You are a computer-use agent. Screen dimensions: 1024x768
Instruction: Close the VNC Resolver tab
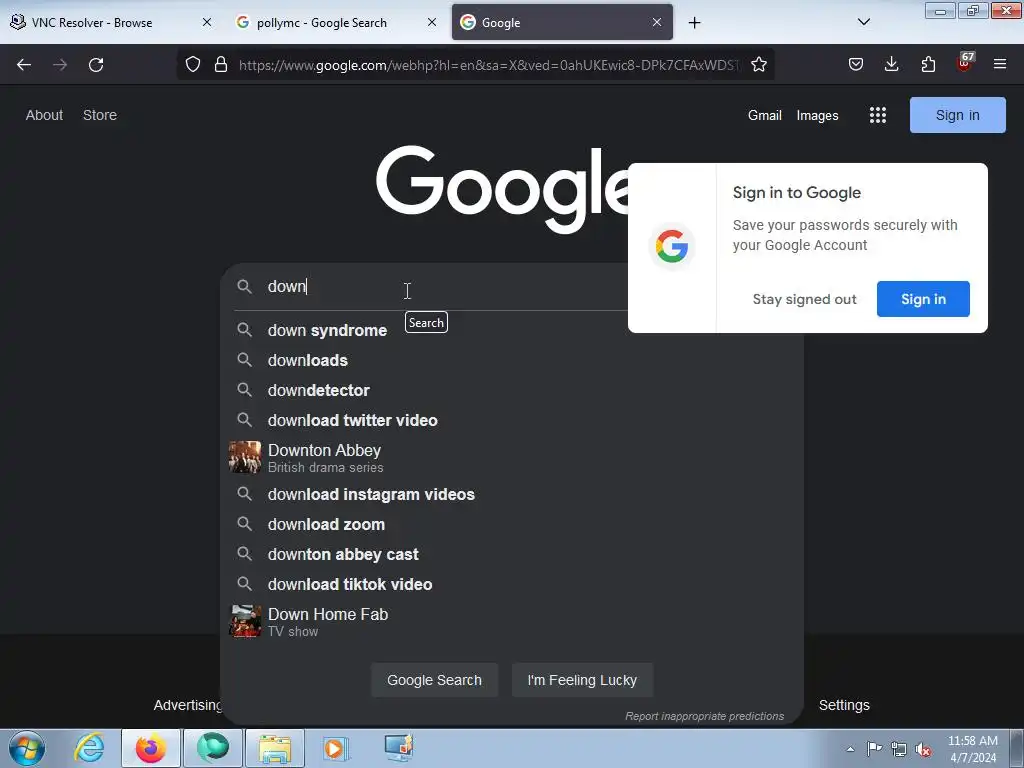206,22
